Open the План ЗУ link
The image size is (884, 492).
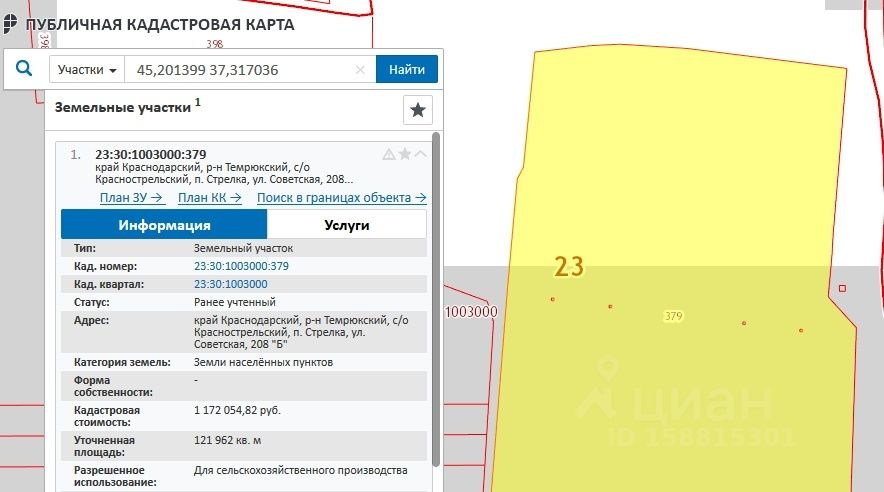pos(130,197)
